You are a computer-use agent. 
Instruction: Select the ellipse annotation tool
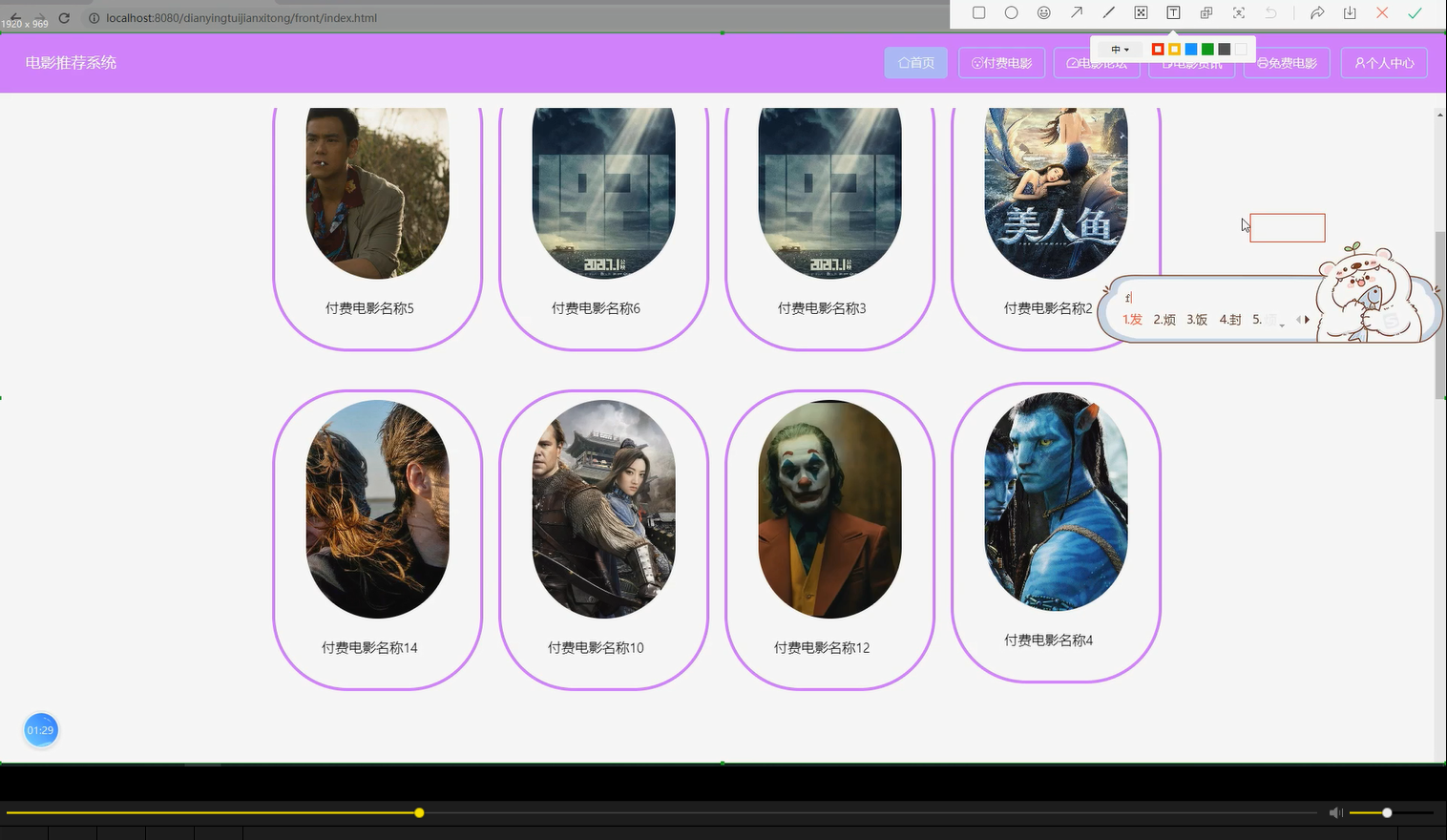point(1011,12)
